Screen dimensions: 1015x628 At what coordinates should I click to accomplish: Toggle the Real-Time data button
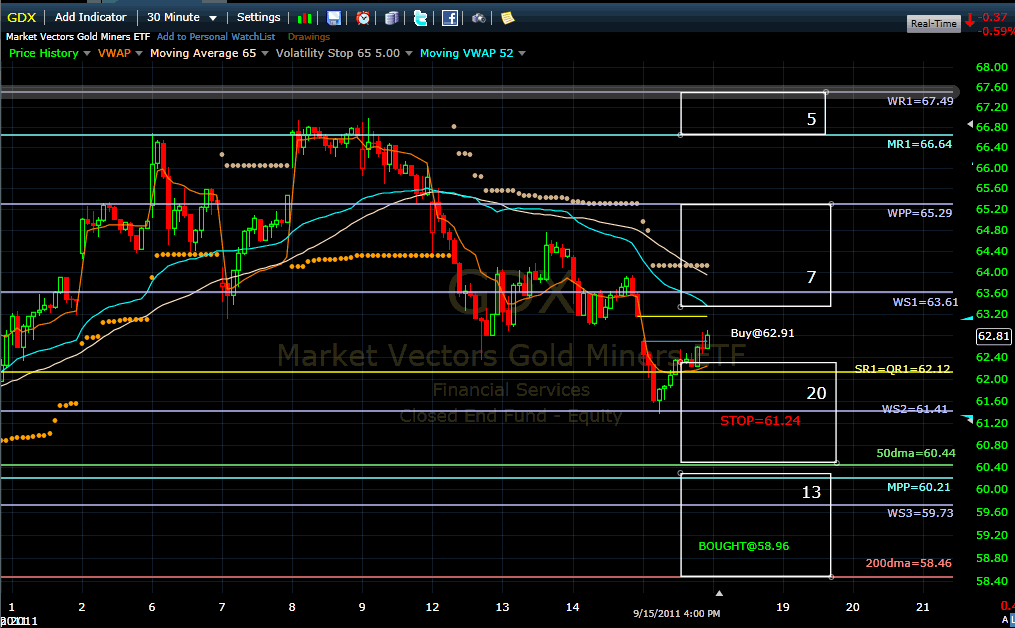tap(932, 23)
